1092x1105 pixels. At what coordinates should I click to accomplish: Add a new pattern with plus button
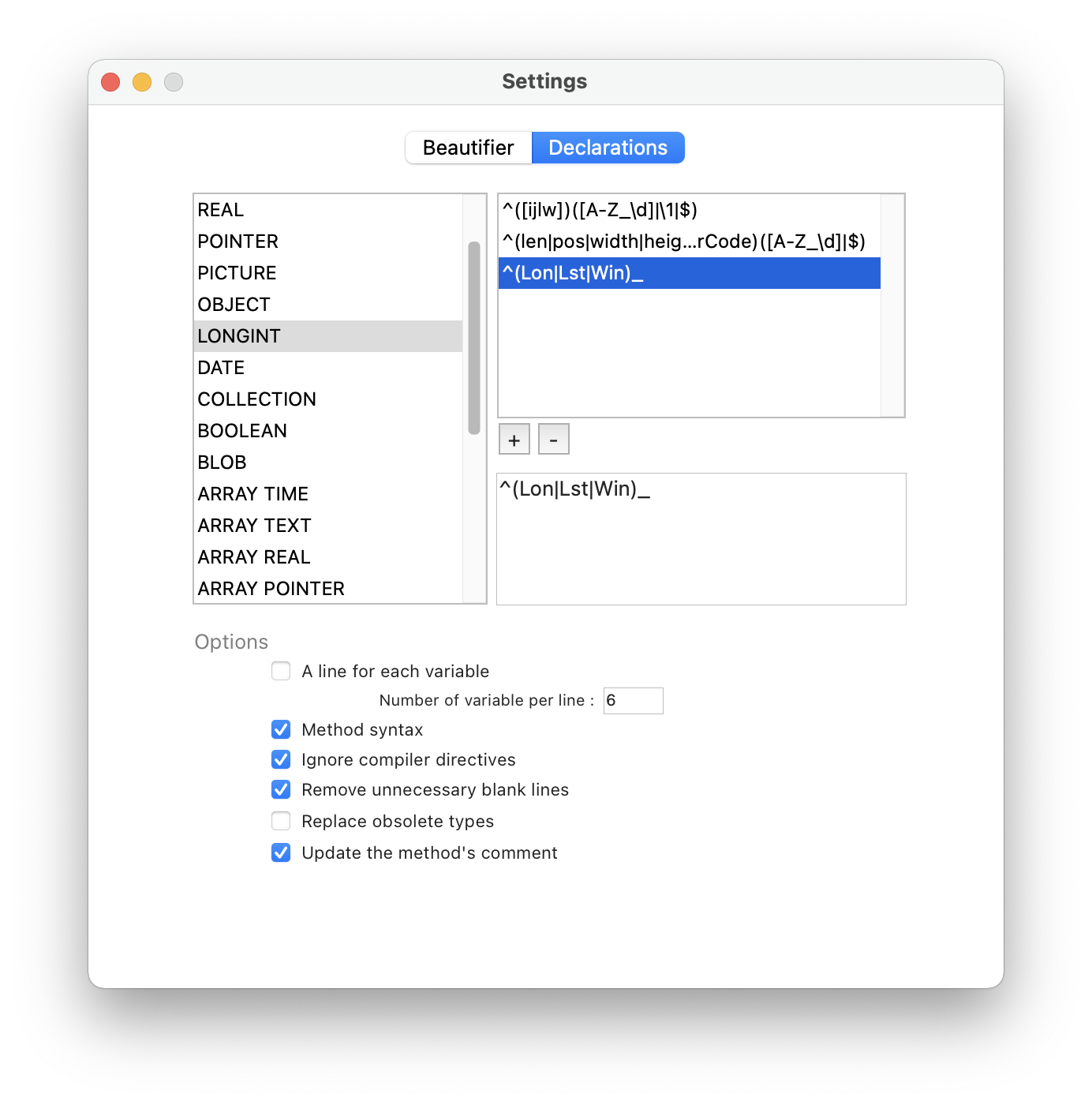pos(514,440)
